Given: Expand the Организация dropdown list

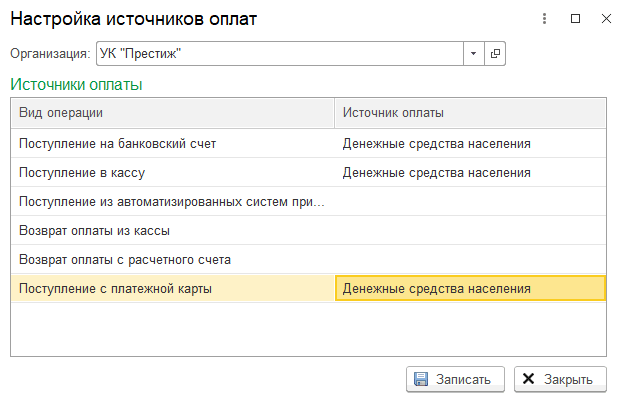Looking at the screenshot, I should 474,53.
